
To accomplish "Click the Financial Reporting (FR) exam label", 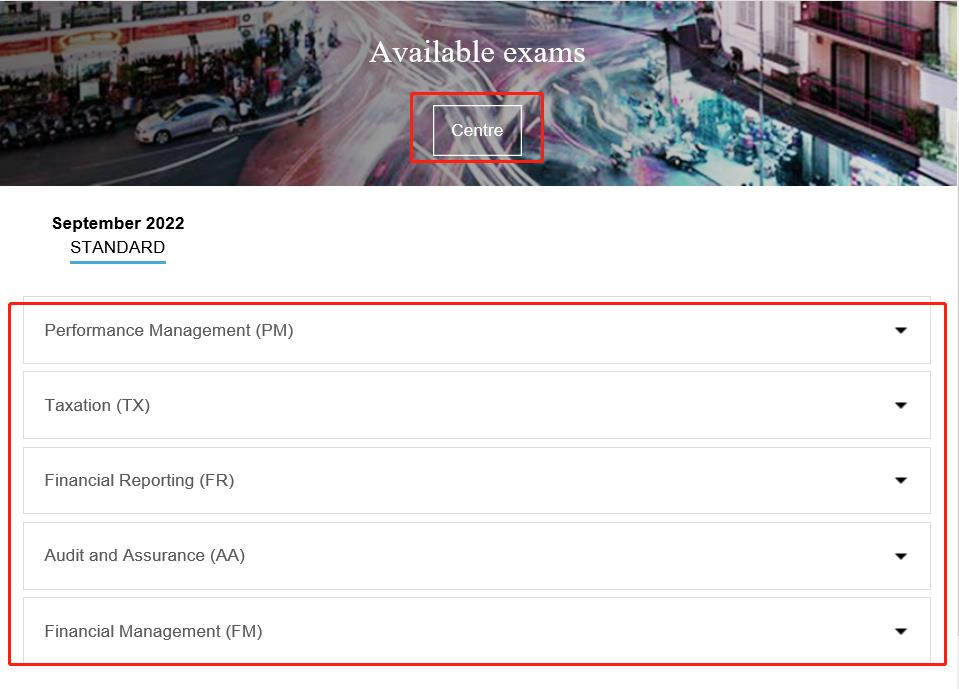I will (x=139, y=480).
